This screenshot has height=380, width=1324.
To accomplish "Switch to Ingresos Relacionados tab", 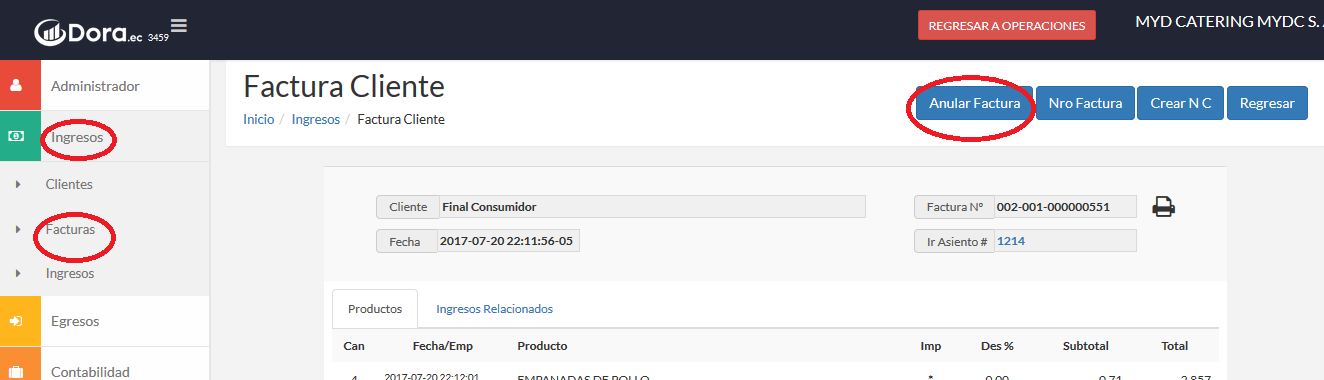I will pyautogui.click(x=494, y=309).
